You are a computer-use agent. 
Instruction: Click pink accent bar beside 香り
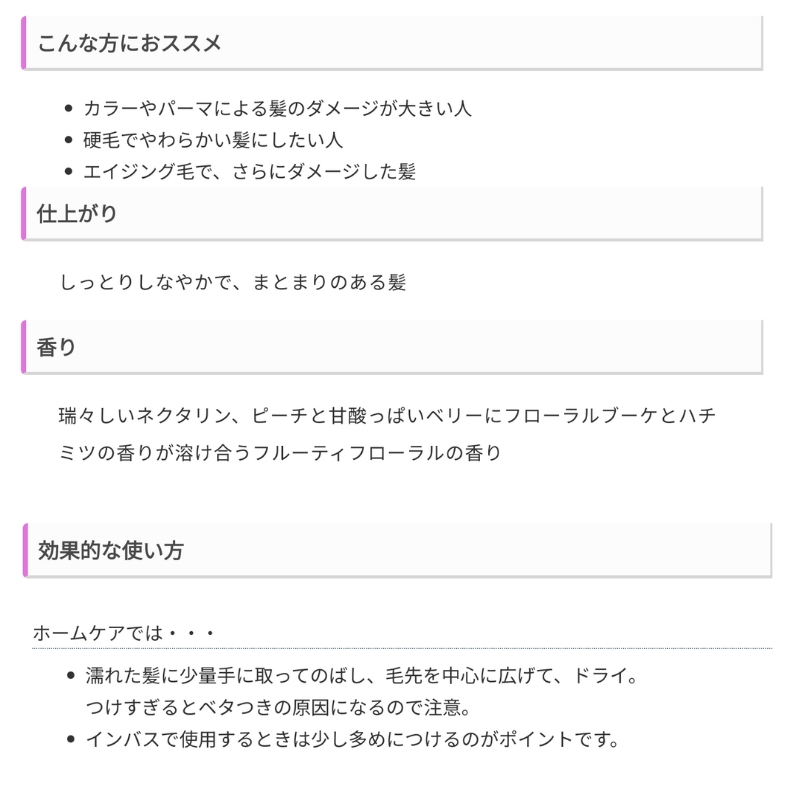tap(23, 347)
